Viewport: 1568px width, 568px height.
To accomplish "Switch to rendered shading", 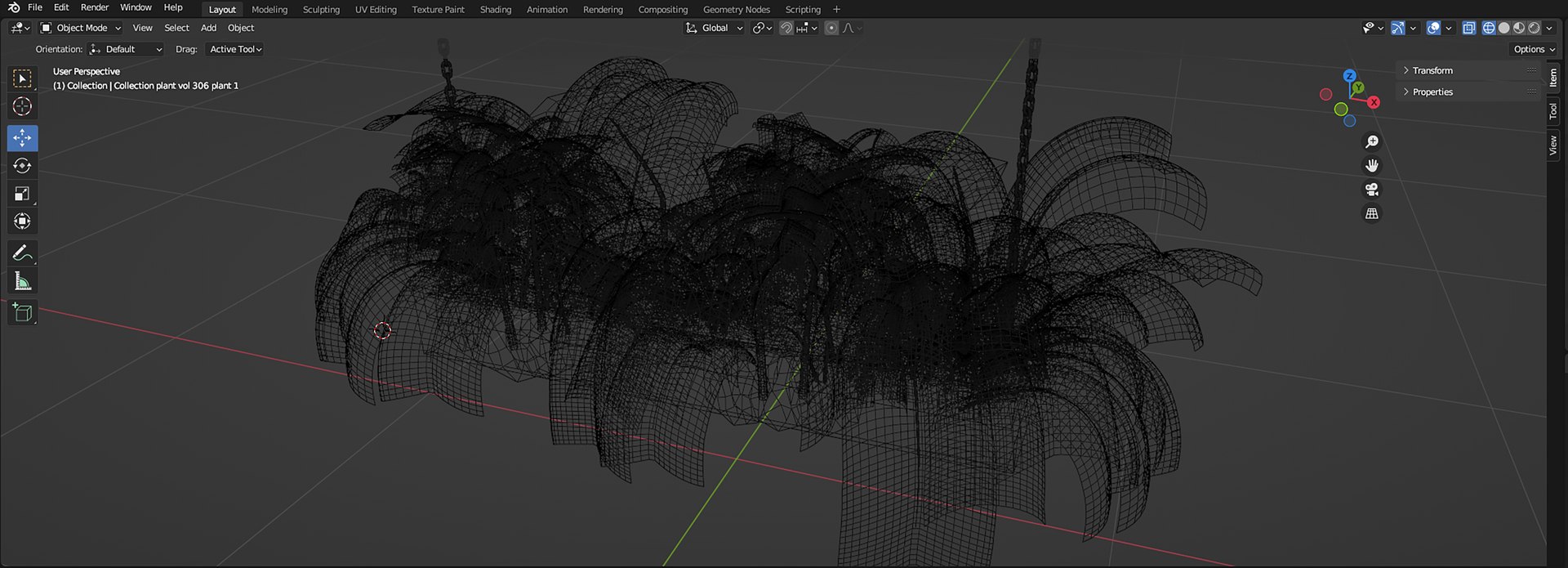I will click(1535, 28).
